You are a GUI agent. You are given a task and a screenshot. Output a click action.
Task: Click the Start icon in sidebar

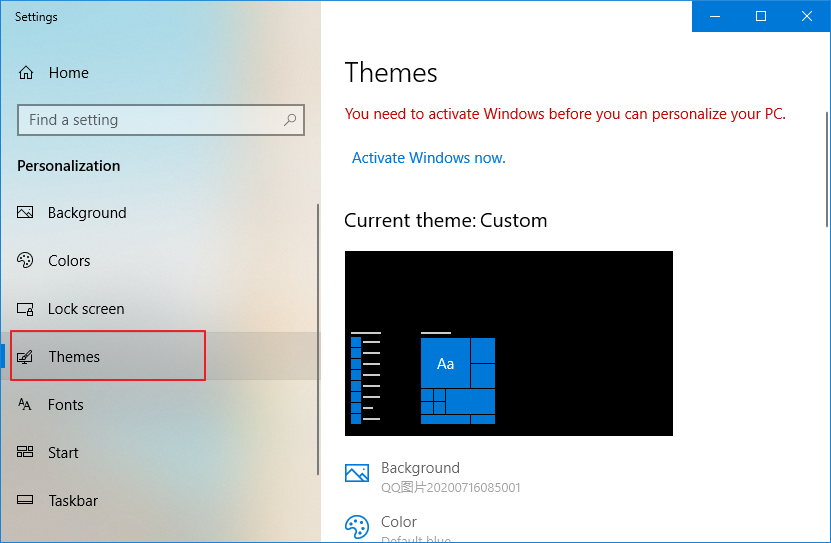26,453
